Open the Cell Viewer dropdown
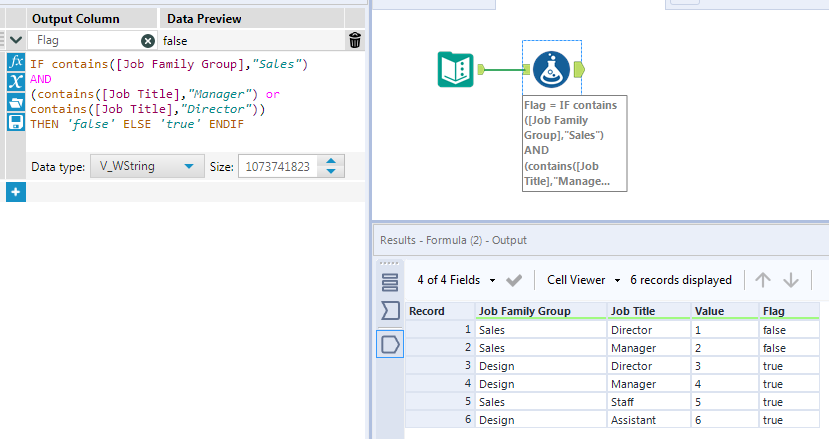The width and height of the screenshot is (829, 439). point(583,280)
